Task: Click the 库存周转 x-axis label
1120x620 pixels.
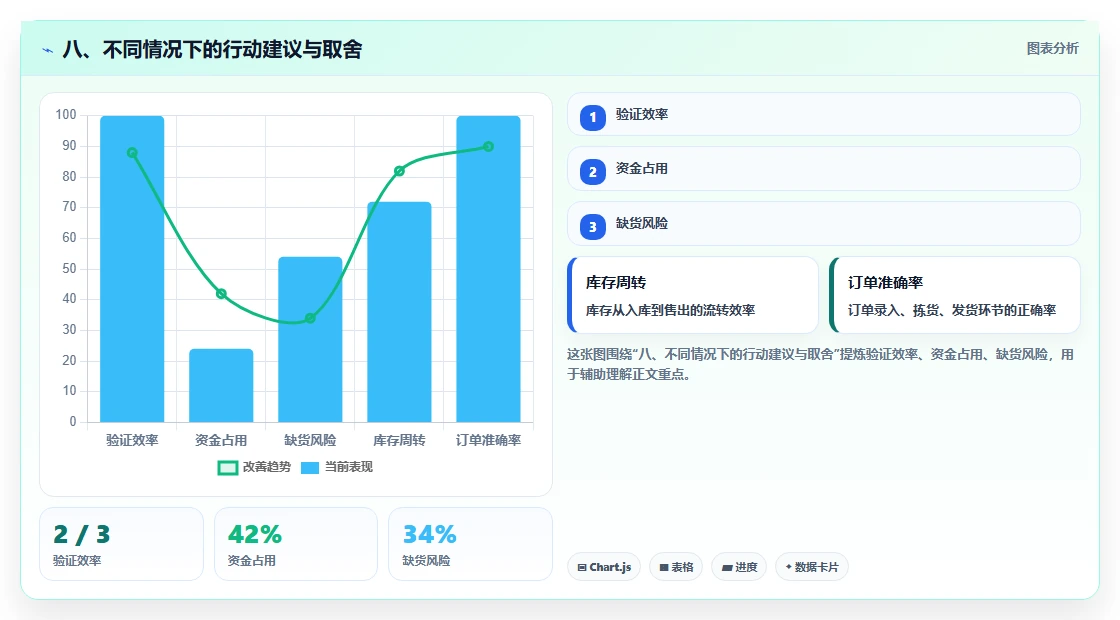Action: click(399, 441)
